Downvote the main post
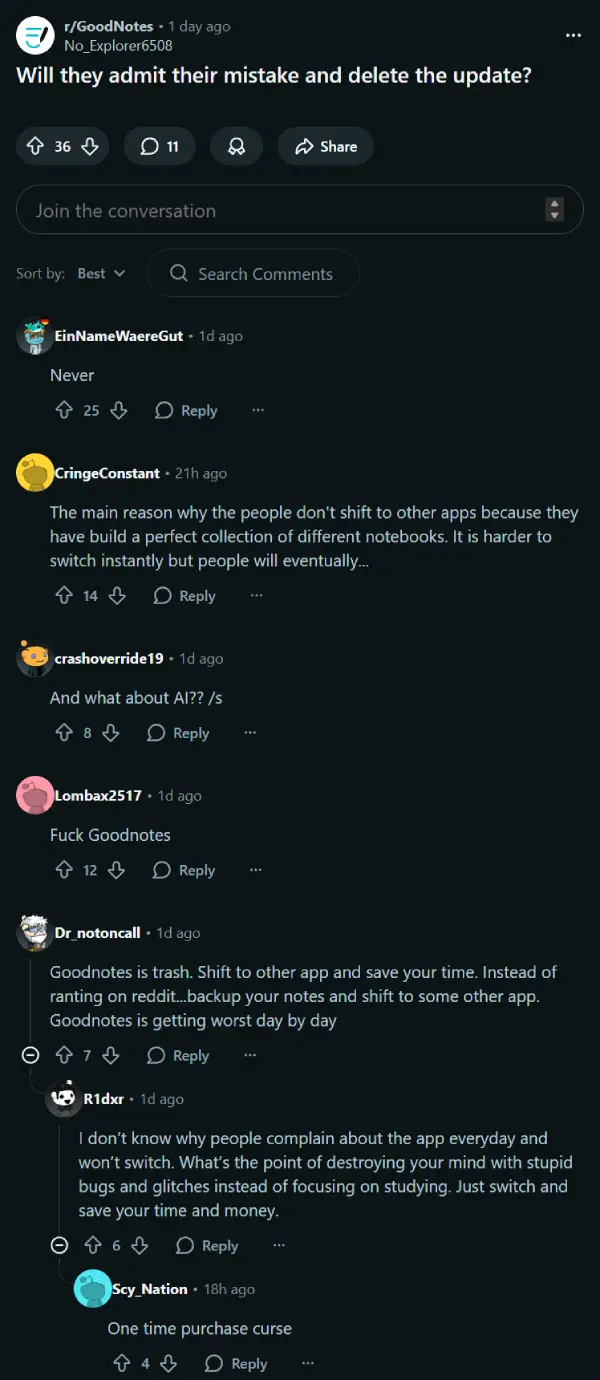600x1380 pixels. (89, 147)
